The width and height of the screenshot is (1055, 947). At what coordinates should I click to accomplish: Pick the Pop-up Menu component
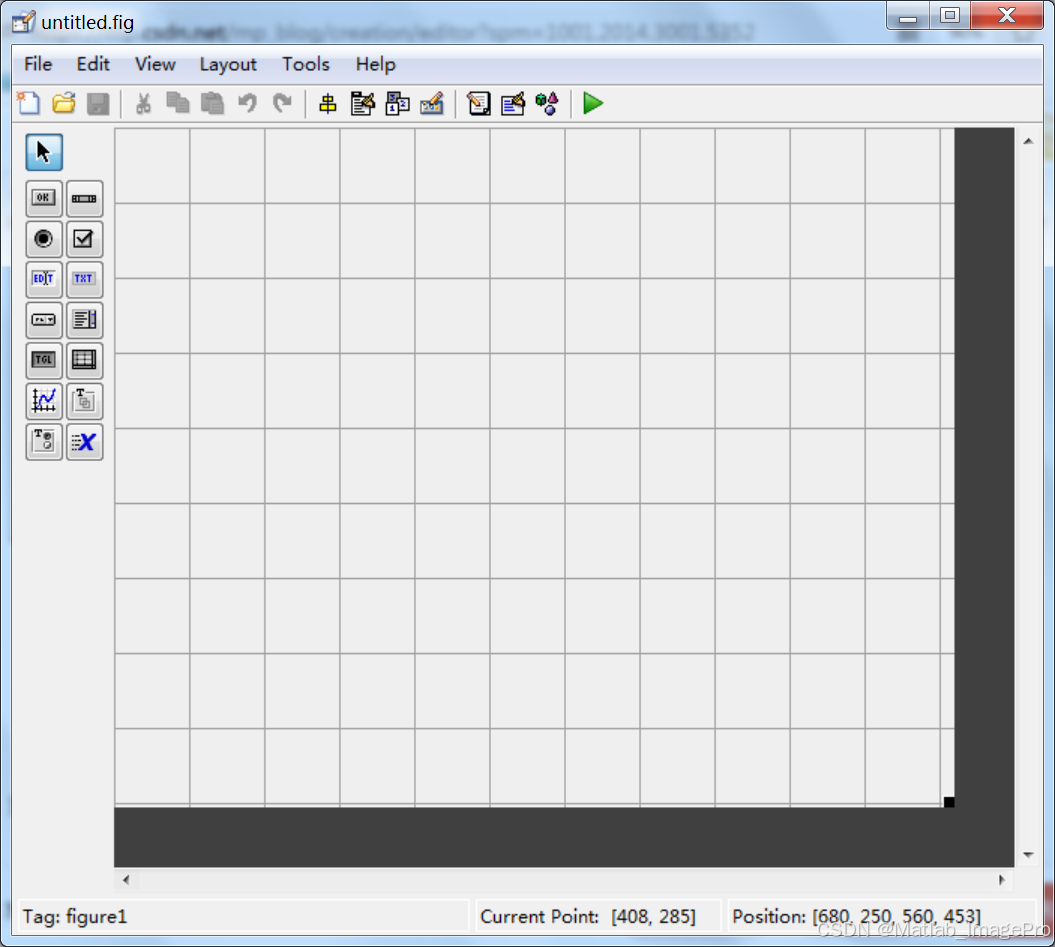pyautogui.click(x=44, y=320)
